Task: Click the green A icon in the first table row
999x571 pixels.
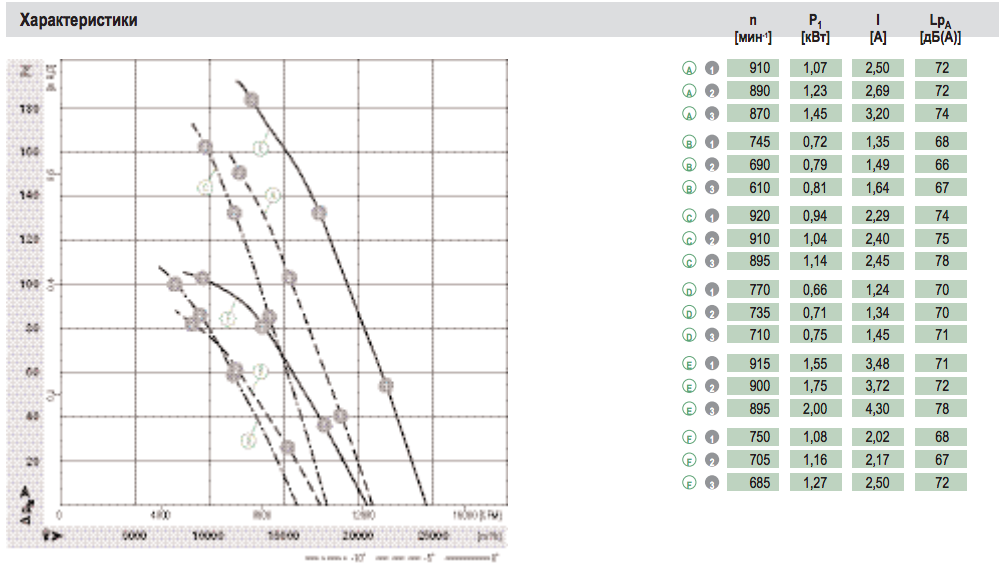Action: pyautogui.click(x=688, y=69)
